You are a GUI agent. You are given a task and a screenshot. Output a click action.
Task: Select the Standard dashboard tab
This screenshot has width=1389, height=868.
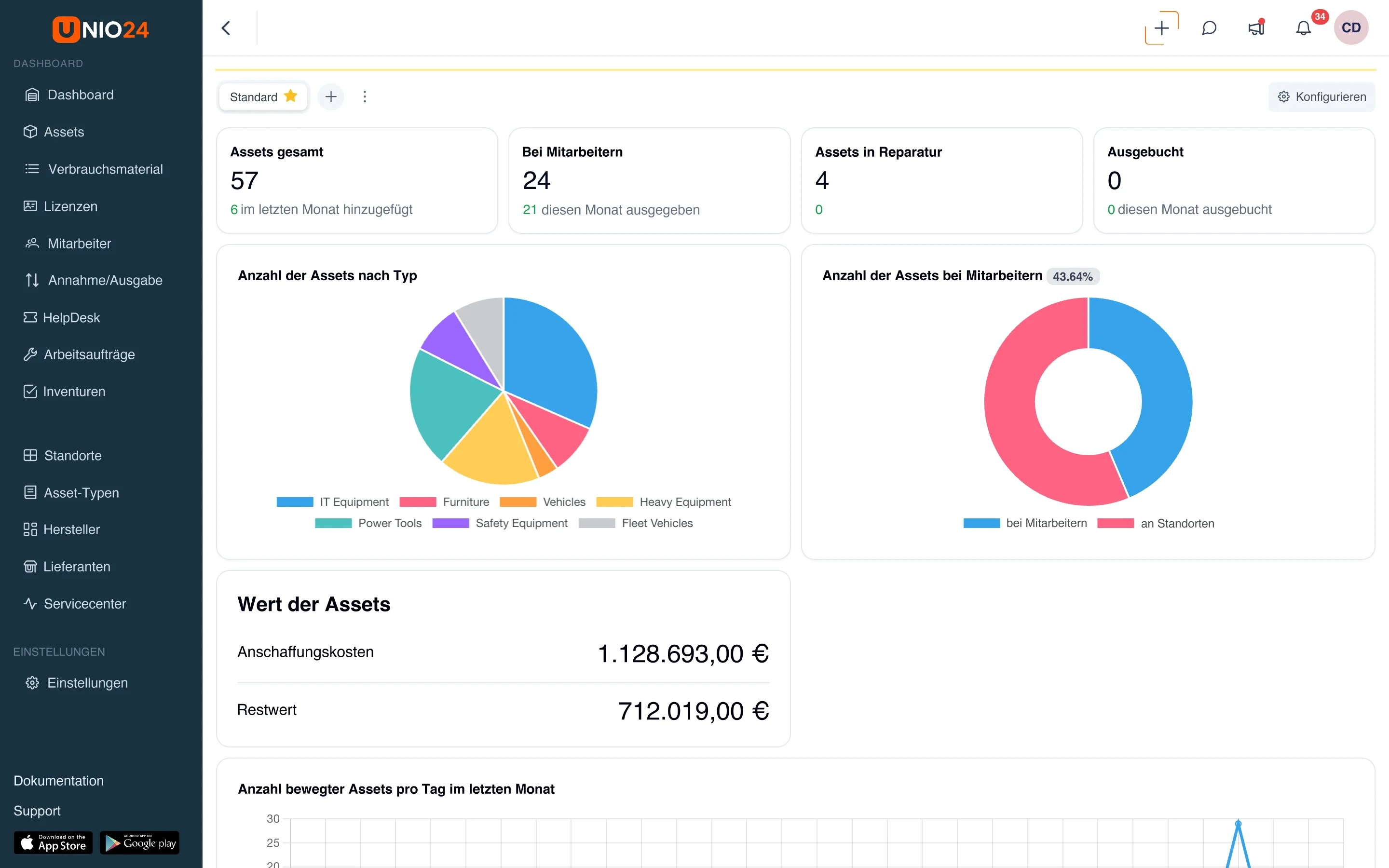pyautogui.click(x=263, y=96)
